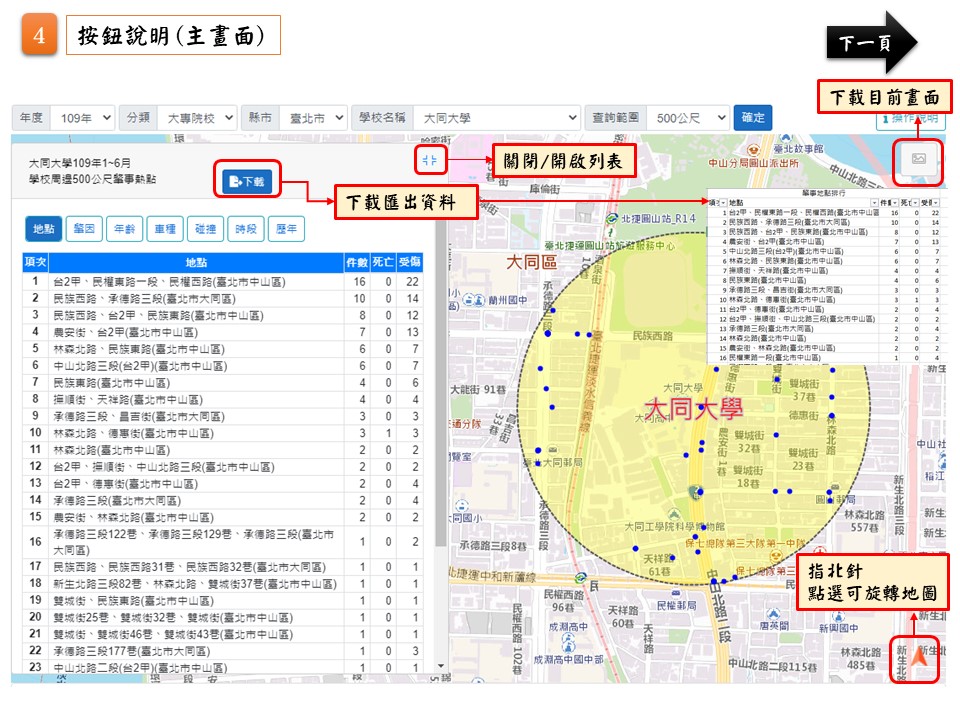Screen dimensions: 960x720
Task: Click the north compass arrow icon
Action: 920,658
